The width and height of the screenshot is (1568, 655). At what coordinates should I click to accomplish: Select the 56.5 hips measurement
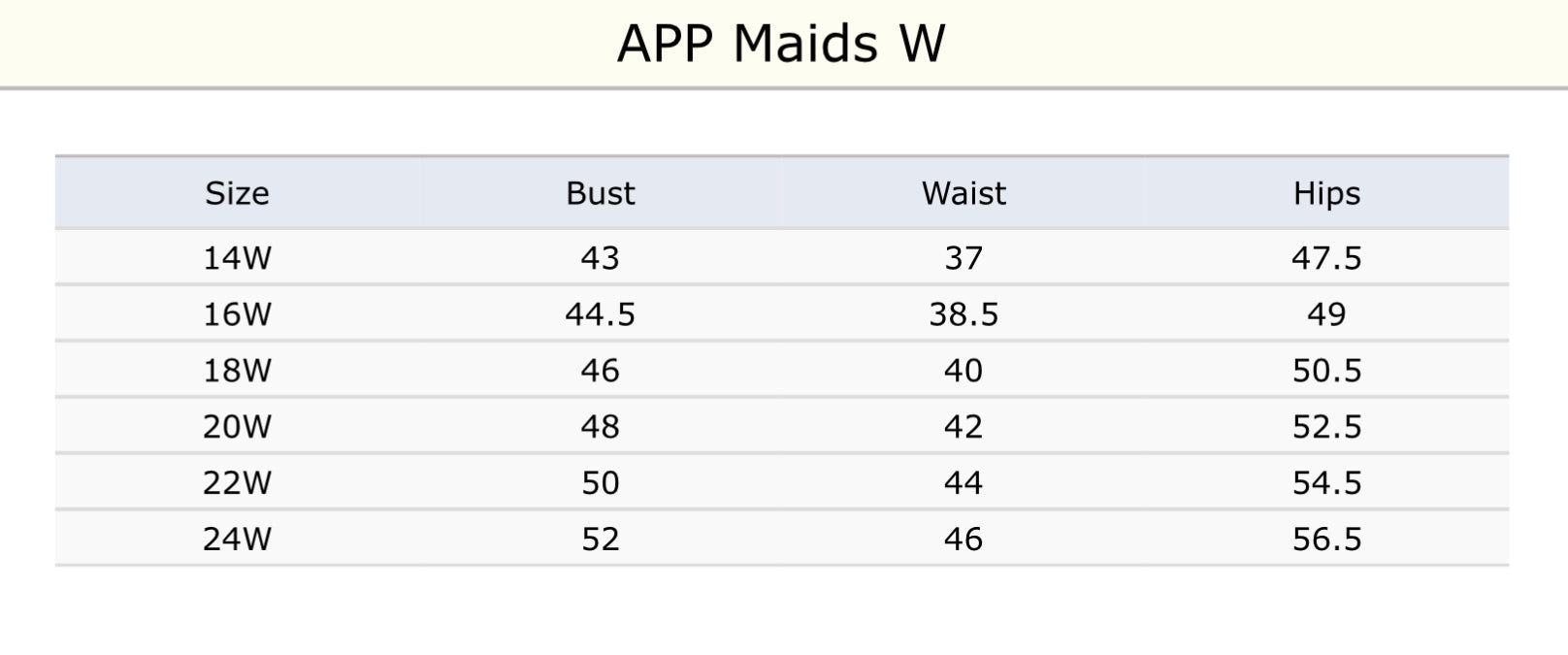pos(1326,540)
